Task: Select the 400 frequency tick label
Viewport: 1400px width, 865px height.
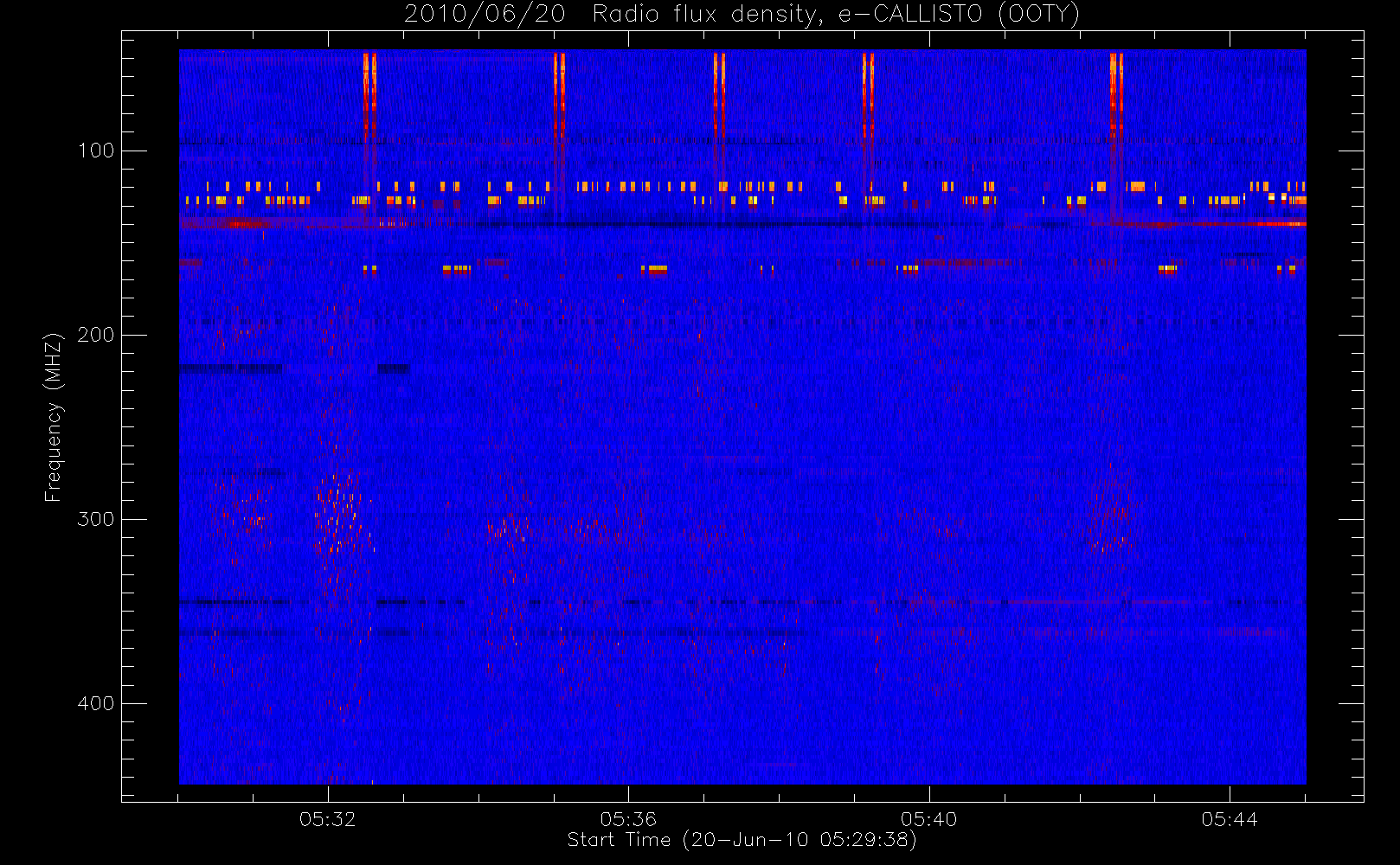Action: coord(96,703)
